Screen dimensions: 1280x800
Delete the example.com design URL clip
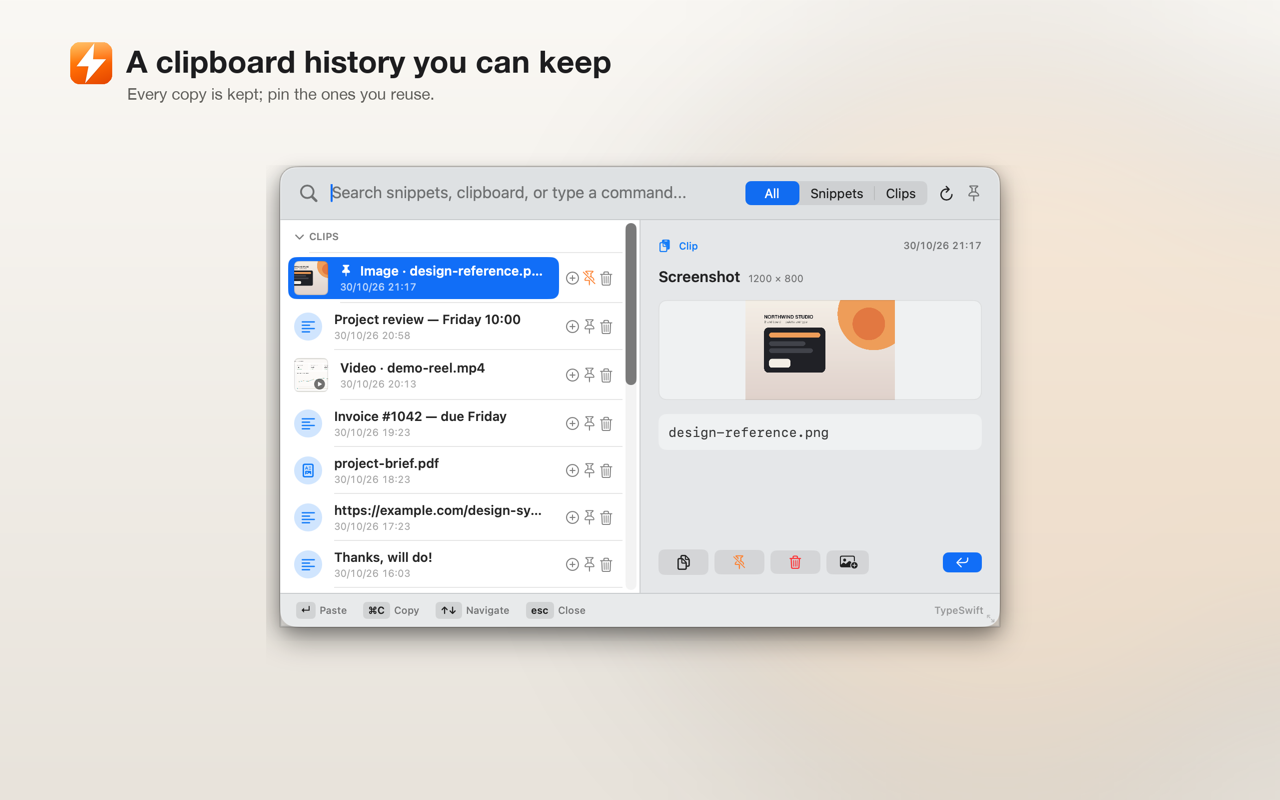click(606, 518)
